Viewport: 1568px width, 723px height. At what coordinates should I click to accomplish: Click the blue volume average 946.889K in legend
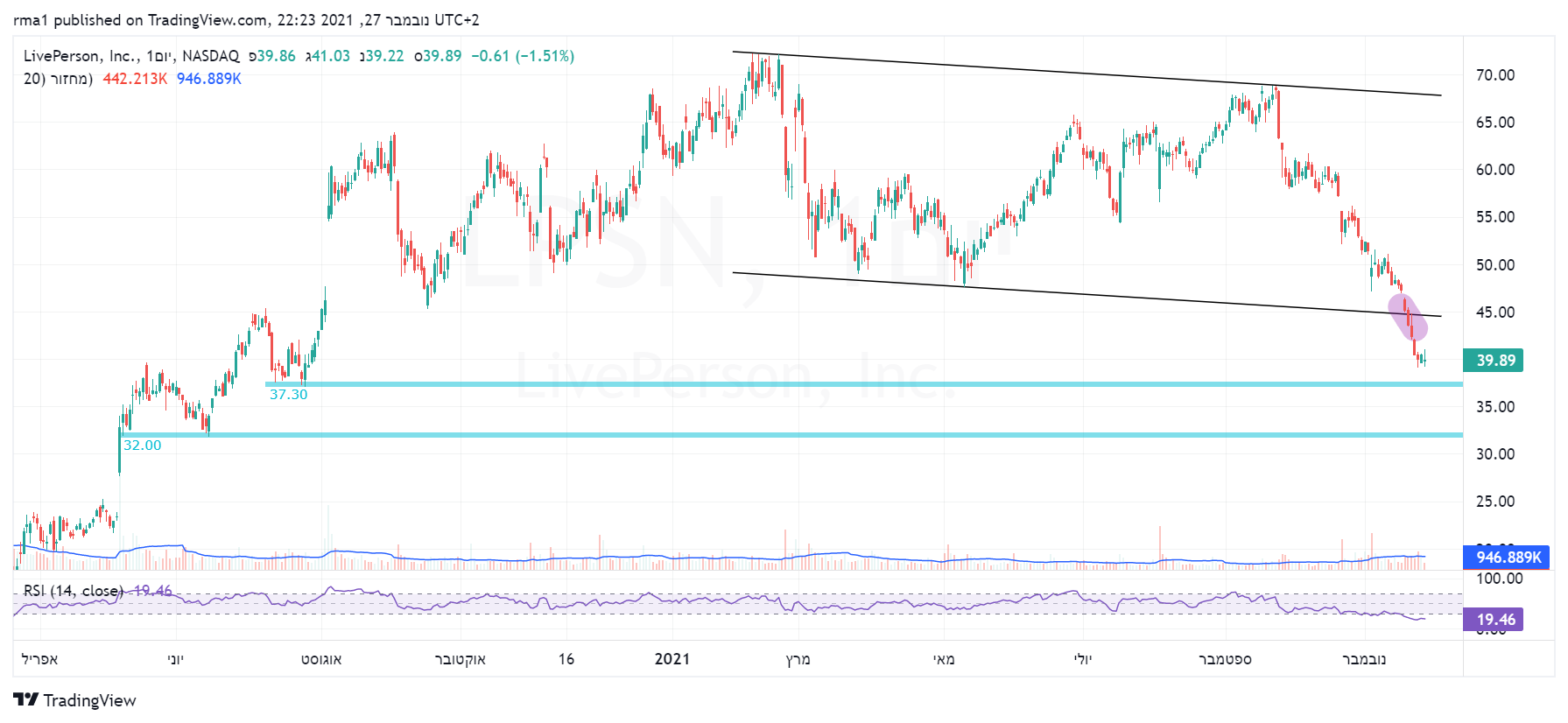209,79
